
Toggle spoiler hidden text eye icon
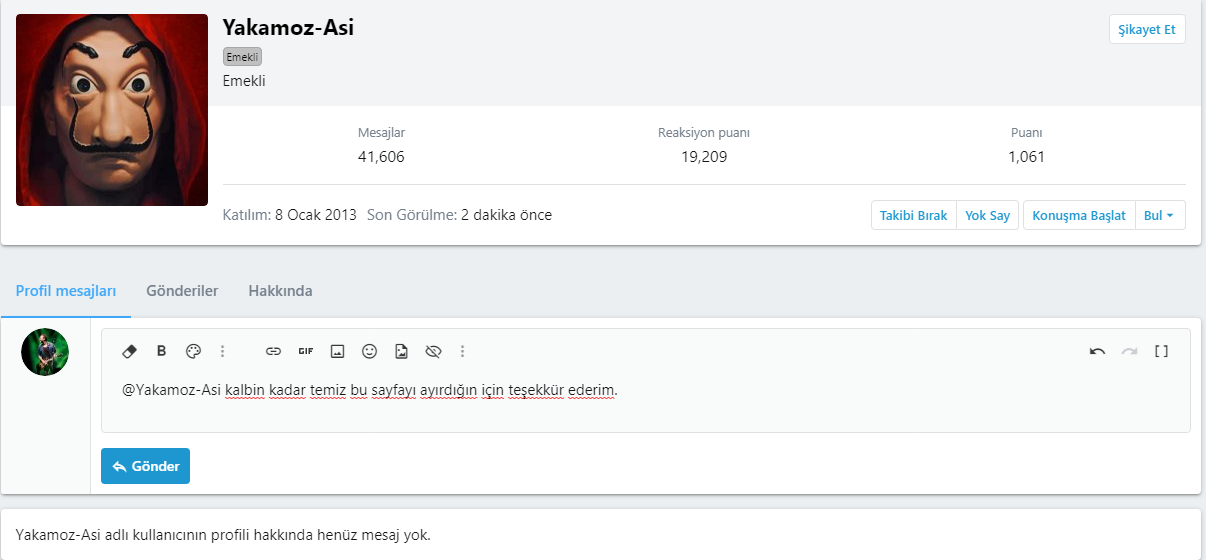tap(433, 351)
